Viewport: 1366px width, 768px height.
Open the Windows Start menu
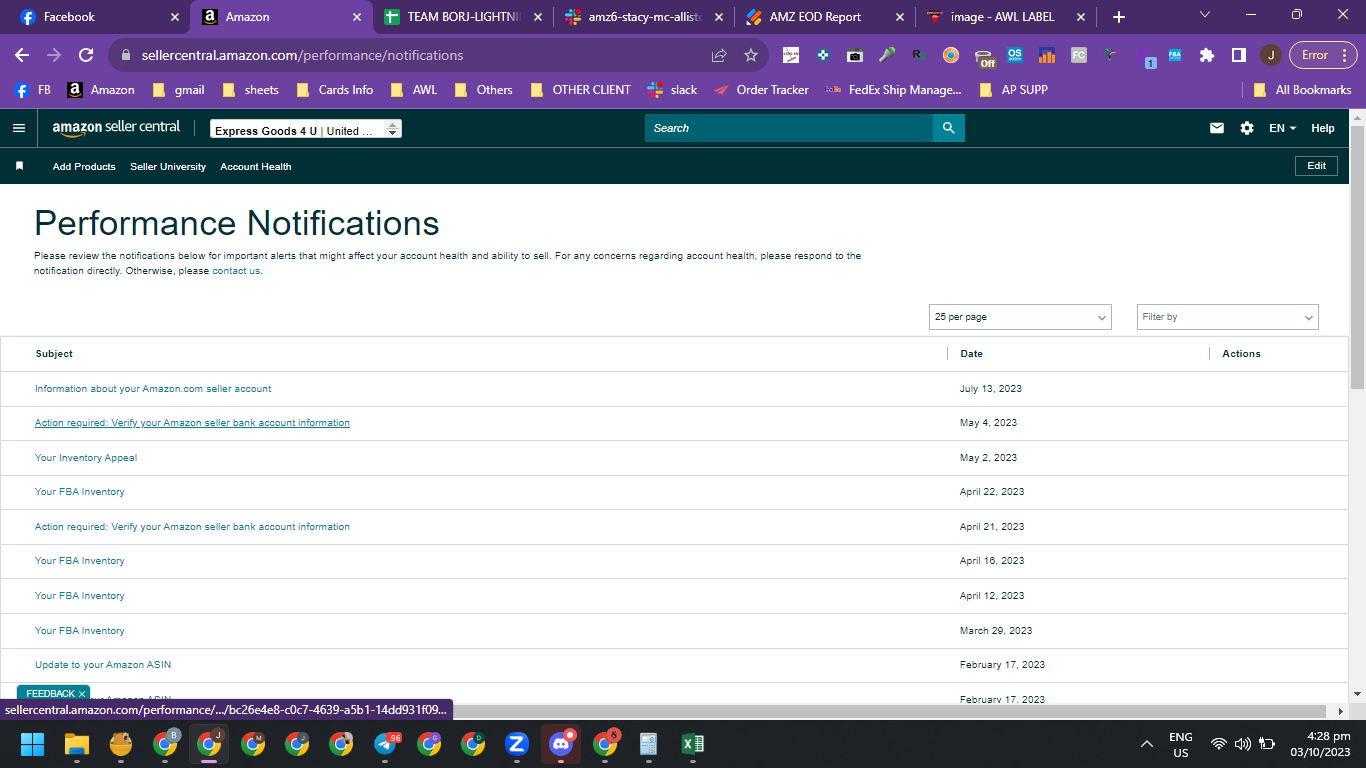[x=33, y=744]
